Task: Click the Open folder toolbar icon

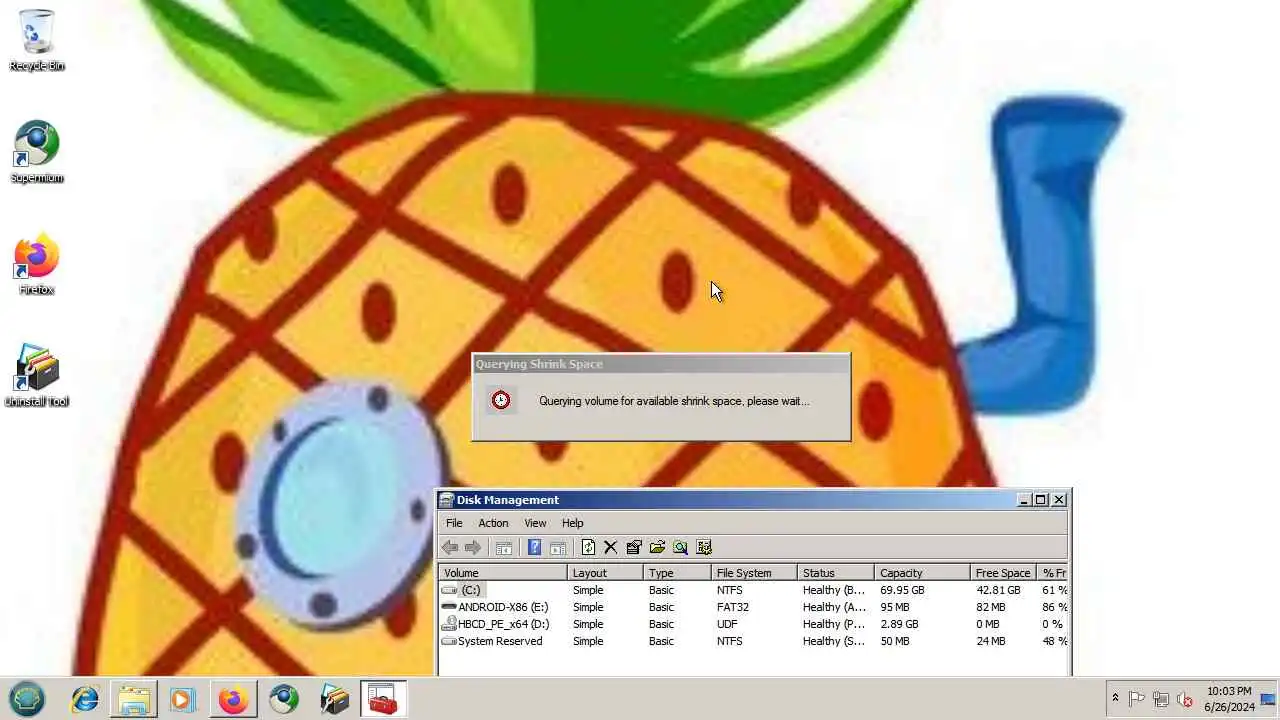Action: (x=657, y=547)
